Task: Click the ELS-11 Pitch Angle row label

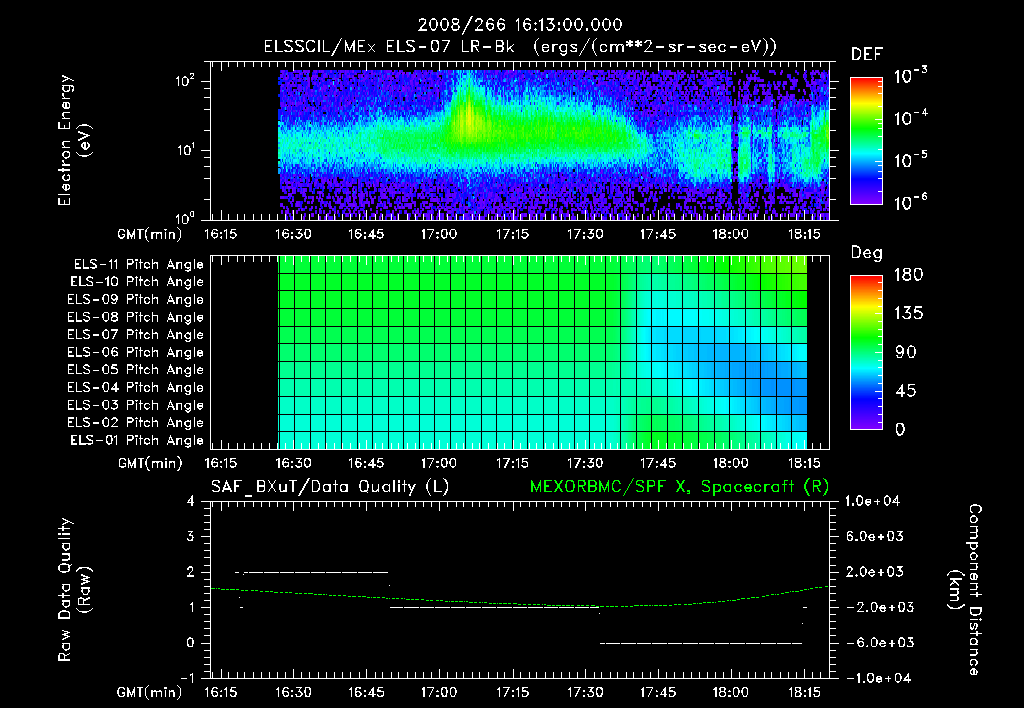Action: (x=138, y=265)
